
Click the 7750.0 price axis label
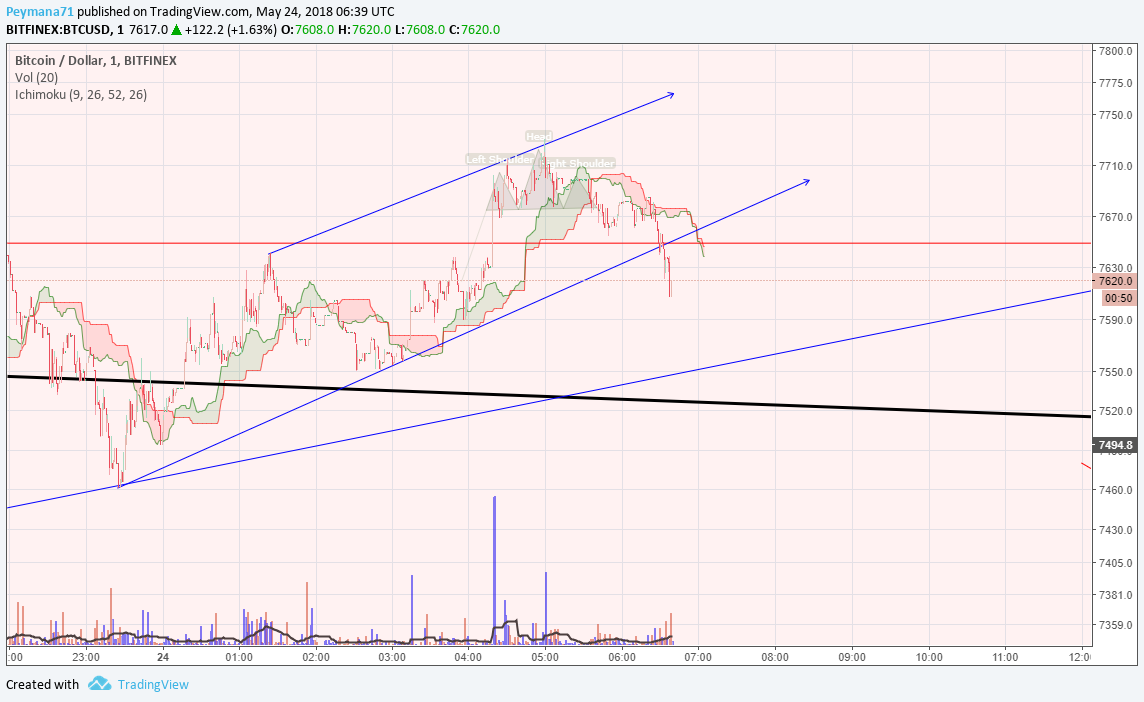1116,115
